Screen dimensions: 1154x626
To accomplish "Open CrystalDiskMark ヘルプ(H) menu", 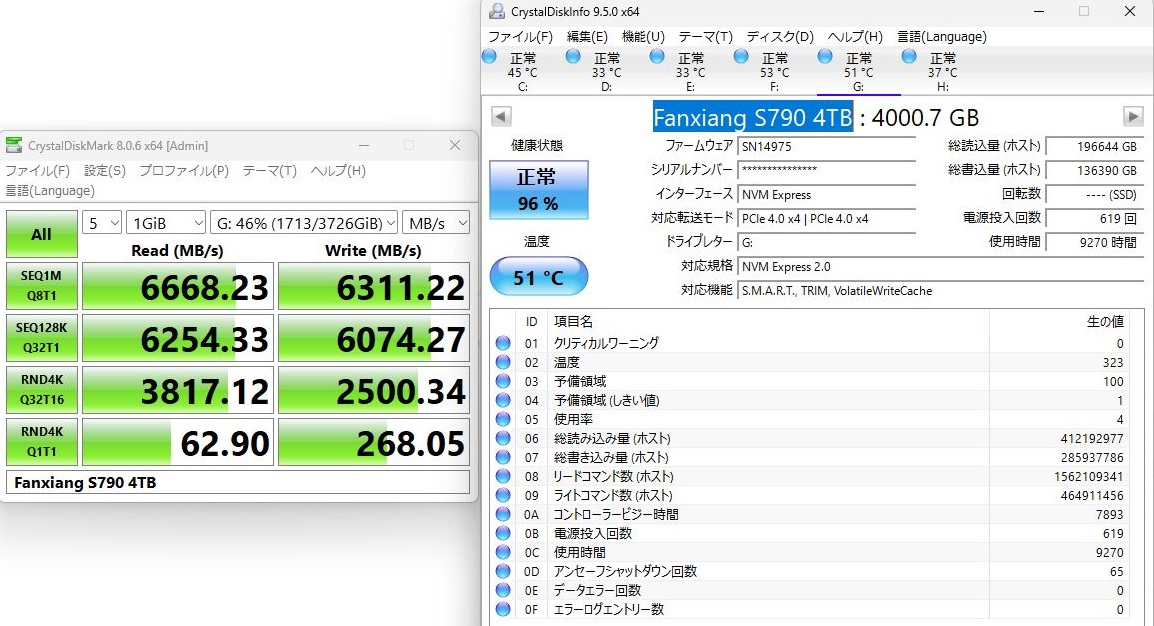I will 338,171.
